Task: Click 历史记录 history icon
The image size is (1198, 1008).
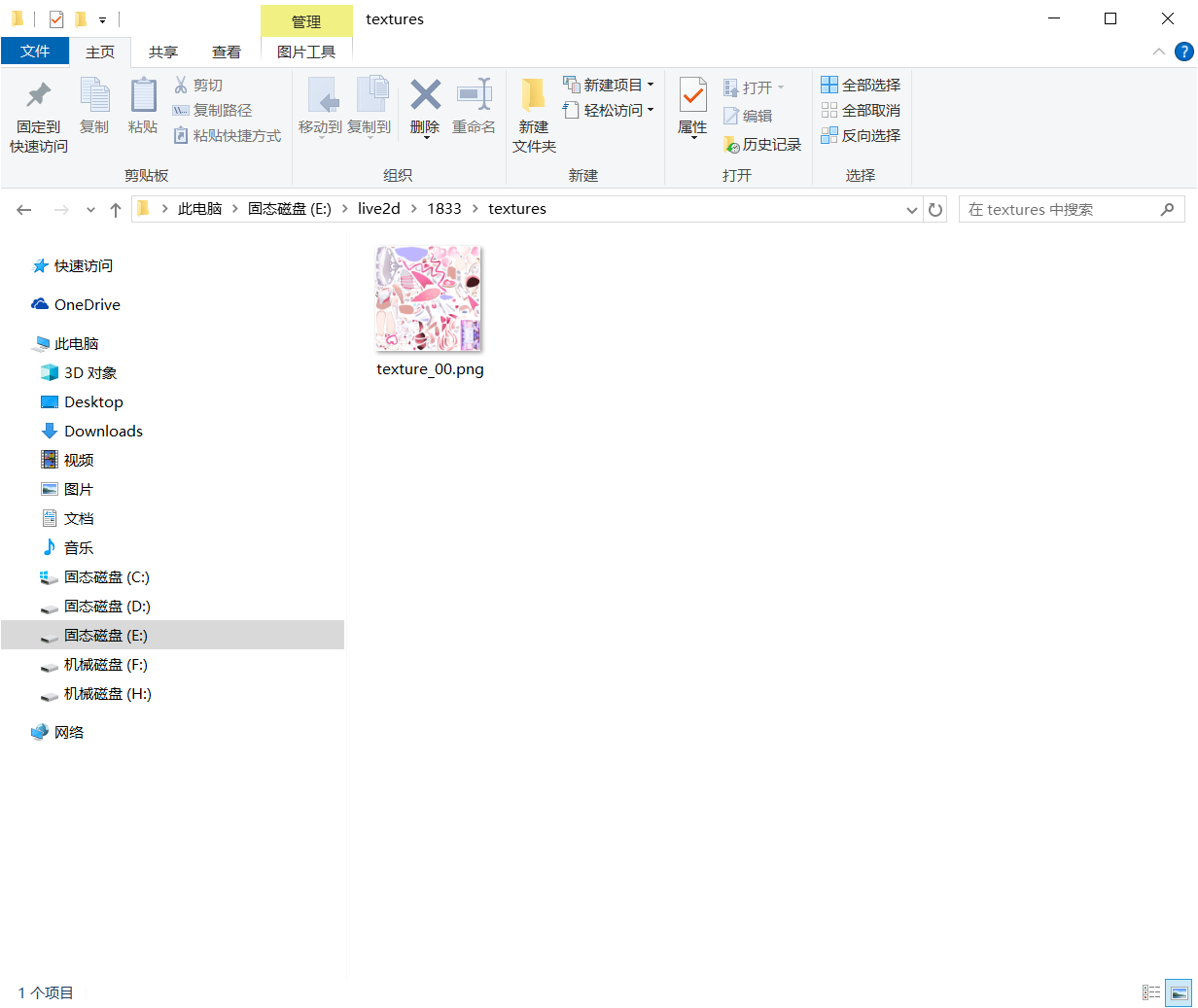Action: (x=762, y=144)
